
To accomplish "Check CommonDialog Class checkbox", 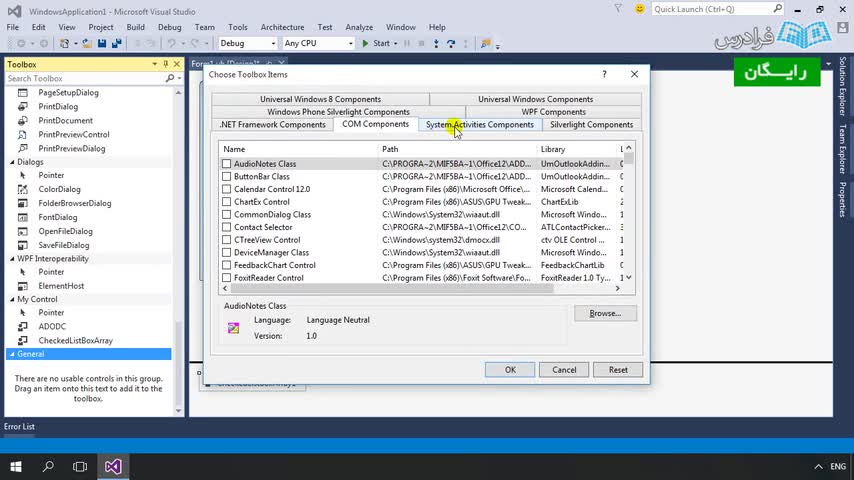I will [x=227, y=215].
